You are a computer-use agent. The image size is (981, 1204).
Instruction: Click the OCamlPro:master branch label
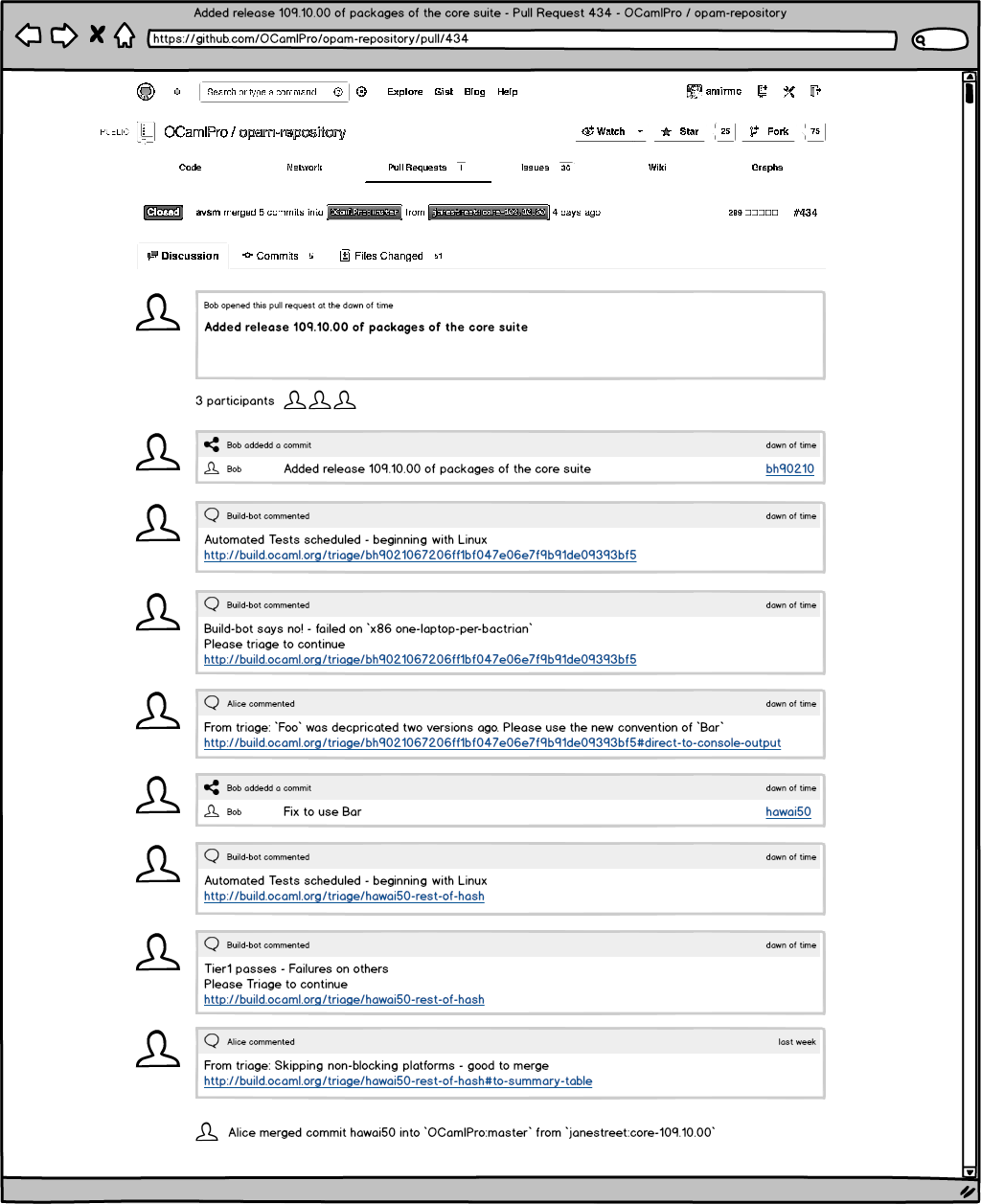[364, 213]
